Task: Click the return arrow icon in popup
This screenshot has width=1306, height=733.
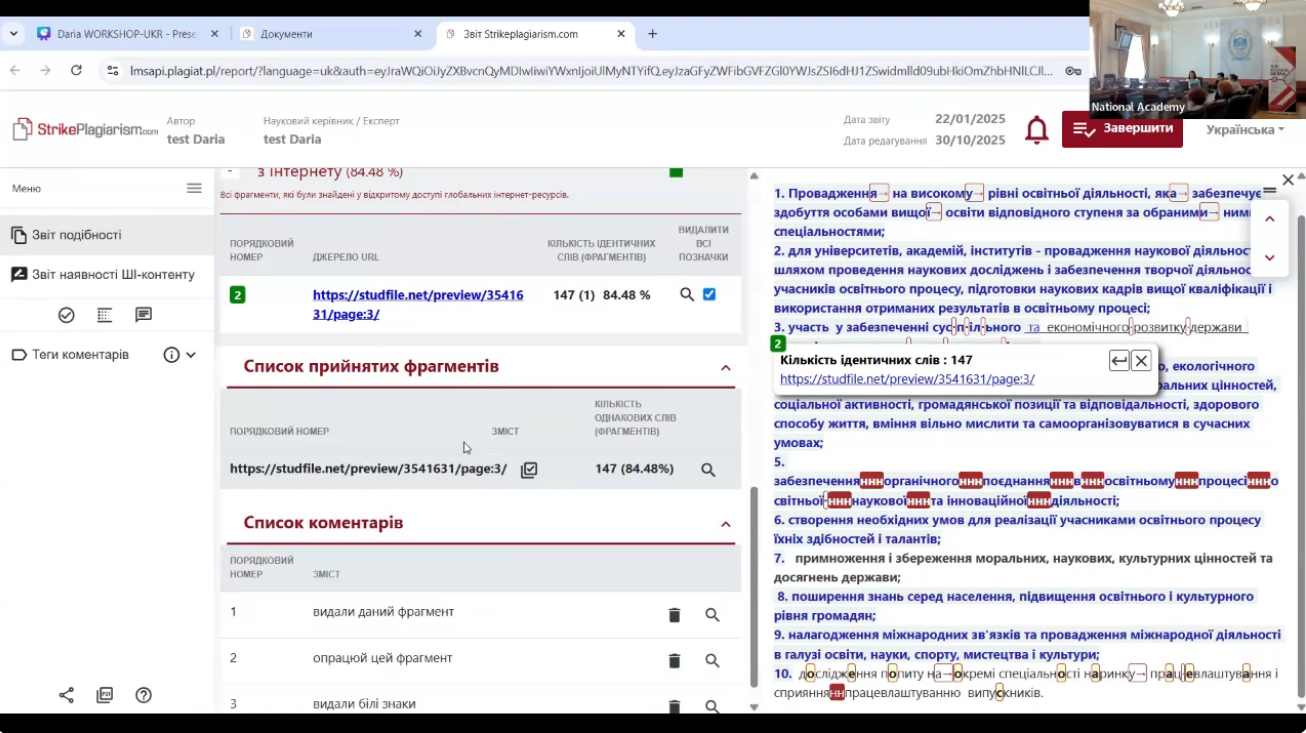Action: (1119, 361)
